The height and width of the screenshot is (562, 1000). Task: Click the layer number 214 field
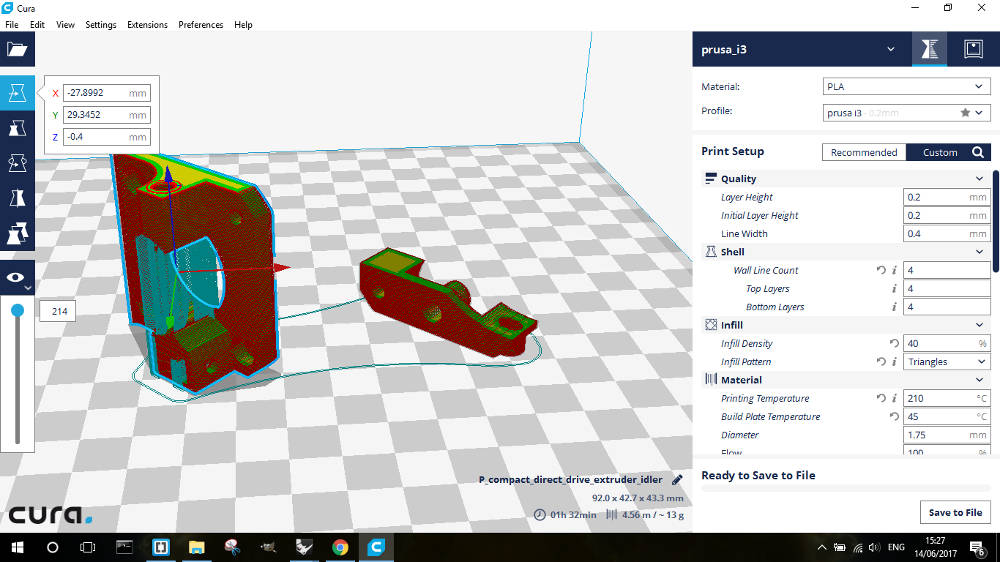58,311
